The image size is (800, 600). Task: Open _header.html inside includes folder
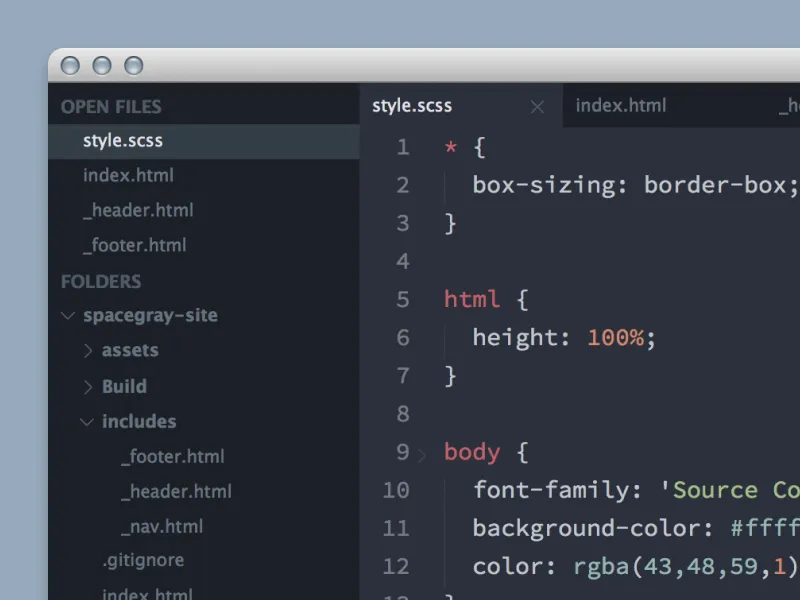(x=176, y=492)
